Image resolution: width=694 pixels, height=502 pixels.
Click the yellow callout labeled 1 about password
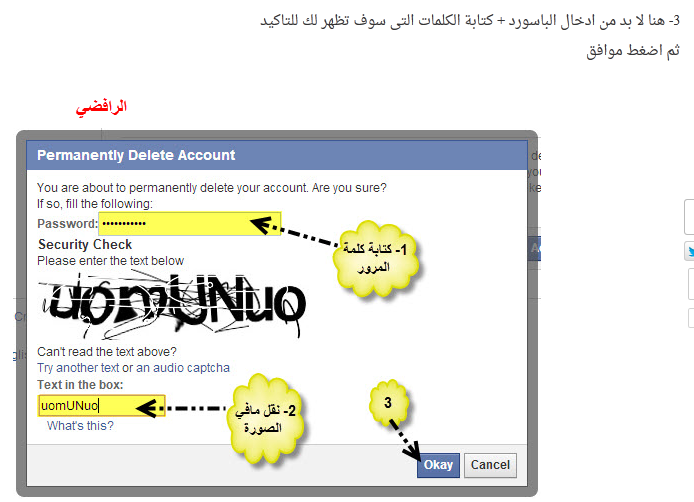375,258
